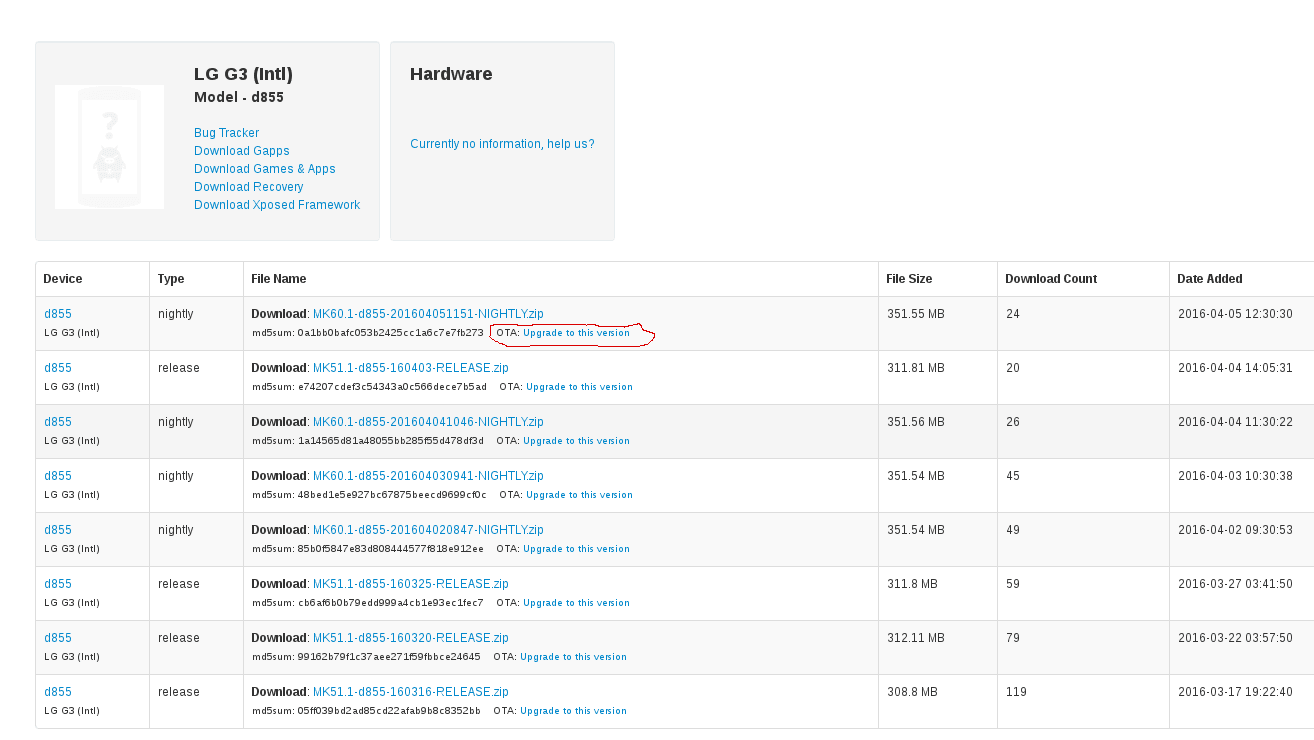Screen dimensions: 1314x740
Task: Open Download Games & Apps link
Action: coord(265,169)
